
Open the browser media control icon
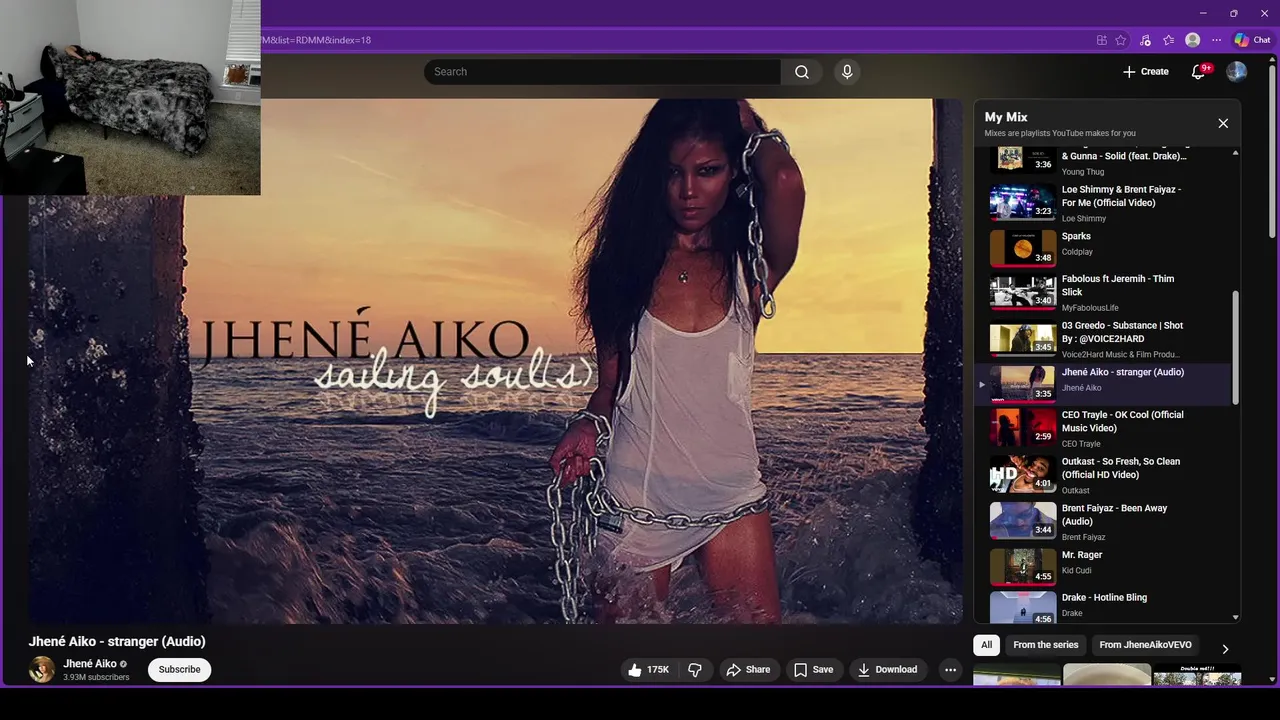[x=1145, y=40]
